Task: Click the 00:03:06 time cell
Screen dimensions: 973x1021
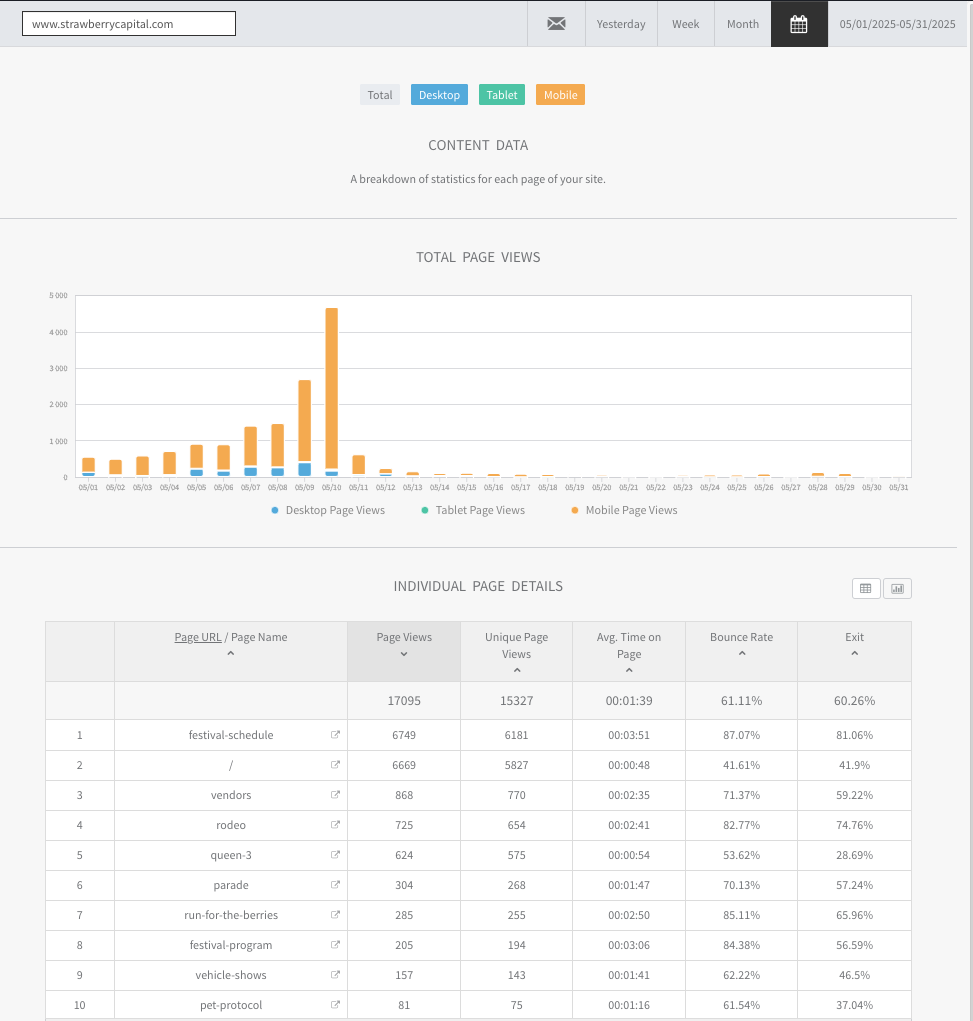Action: point(629,944)
